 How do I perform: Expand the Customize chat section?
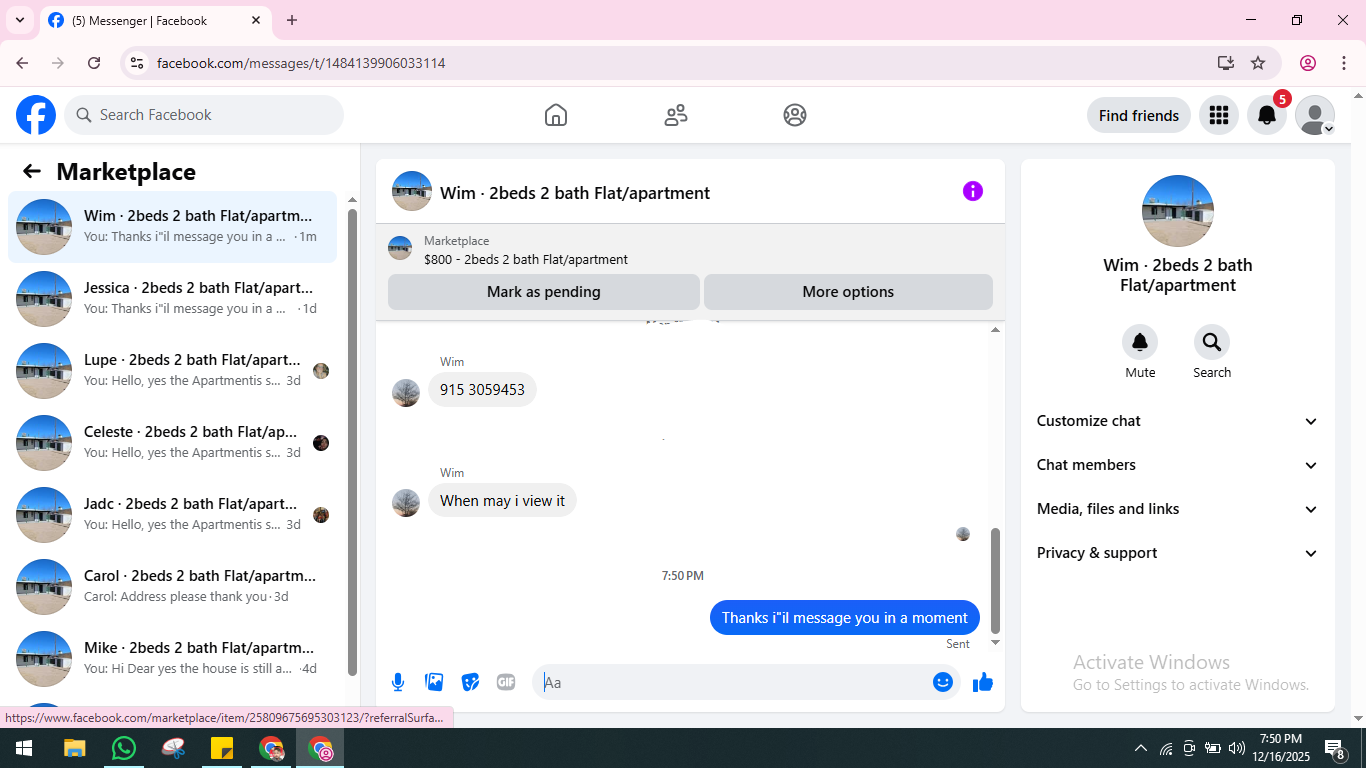coord(1178,421)
